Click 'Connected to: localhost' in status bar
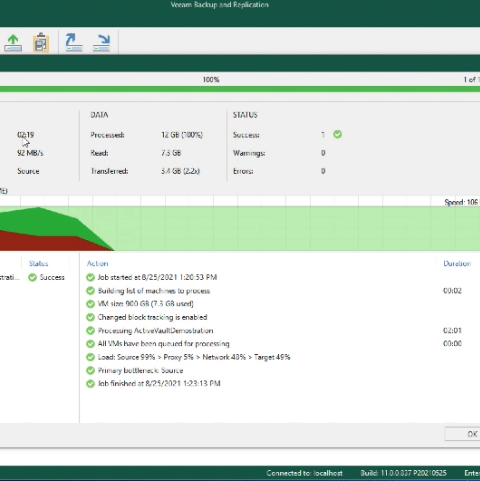Screen dimensions: 480x481 304,473
